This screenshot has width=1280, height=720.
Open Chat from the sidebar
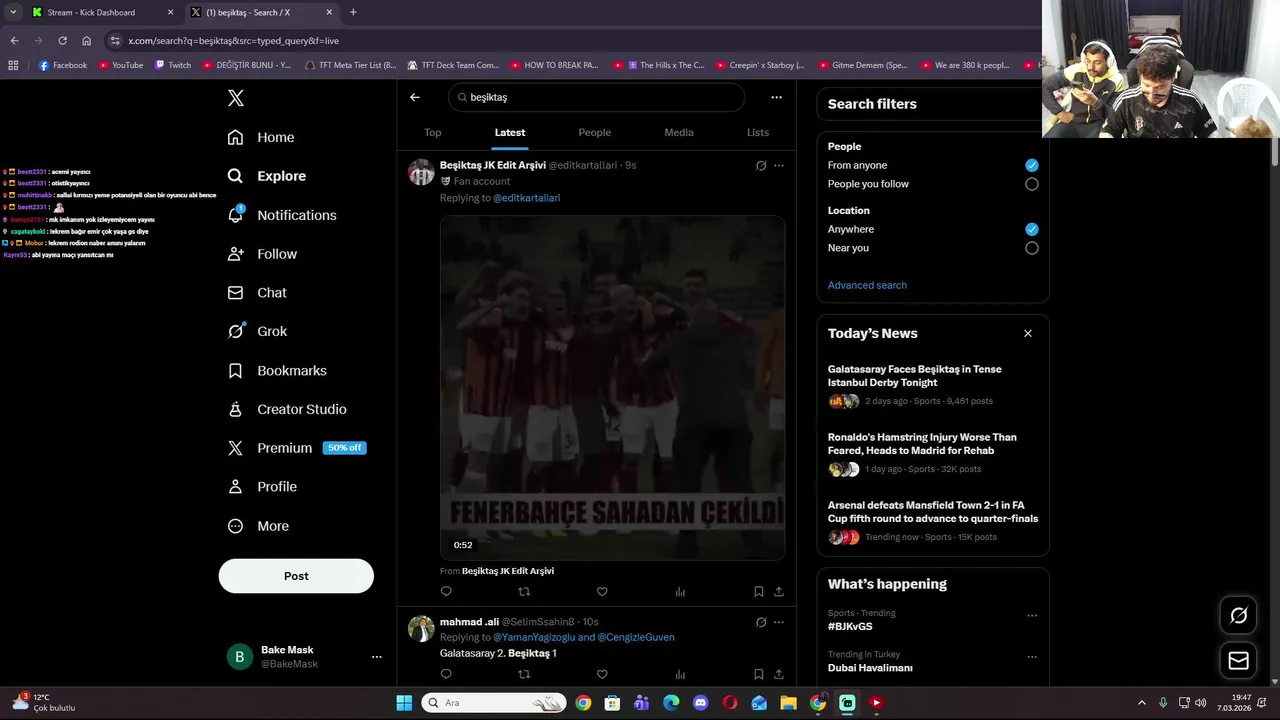[x=257, y=293]
